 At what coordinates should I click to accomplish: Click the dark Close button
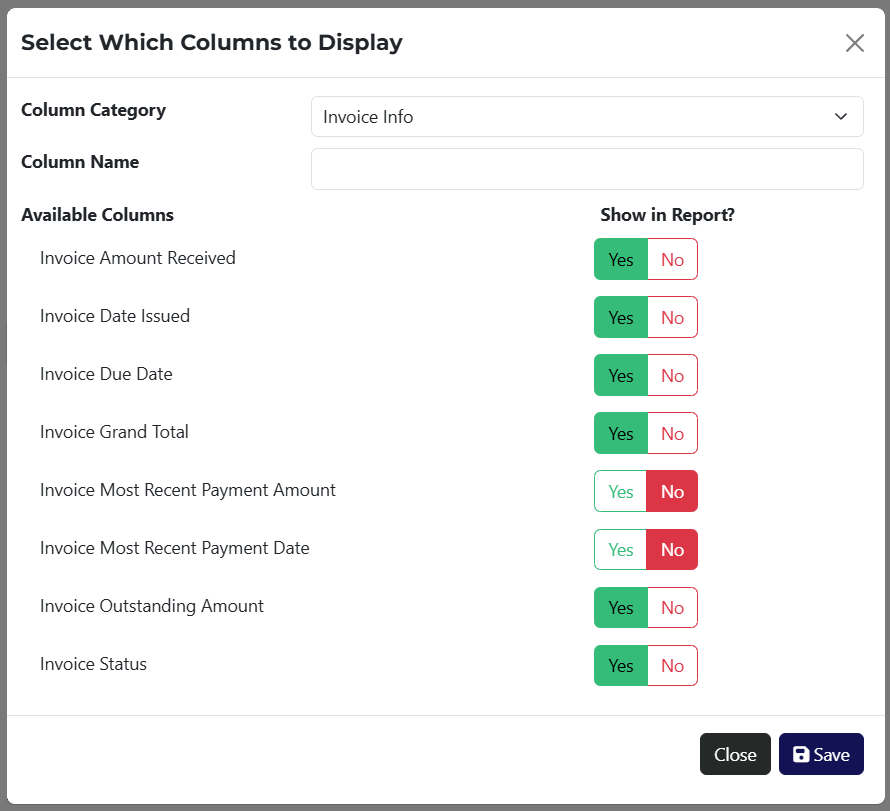[x=735, y=755]
